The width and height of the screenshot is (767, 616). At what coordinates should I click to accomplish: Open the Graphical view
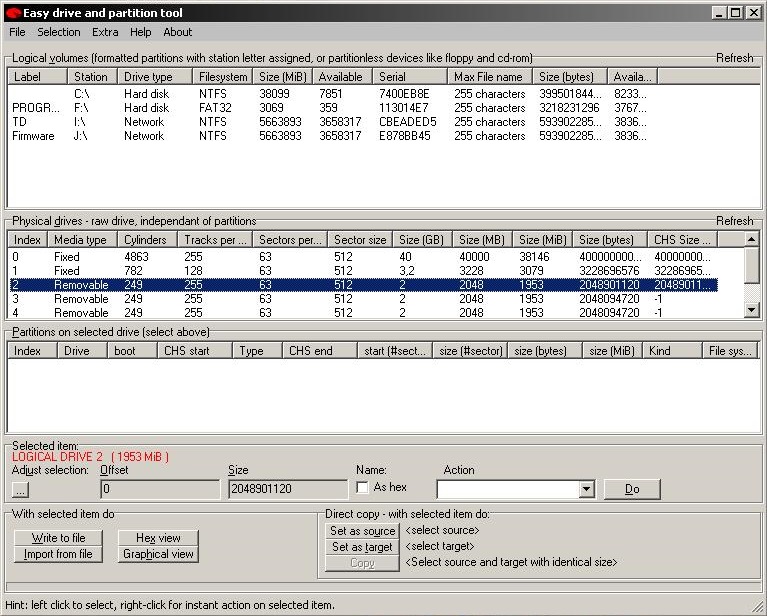pyautogui.click(x=158, y=554)
